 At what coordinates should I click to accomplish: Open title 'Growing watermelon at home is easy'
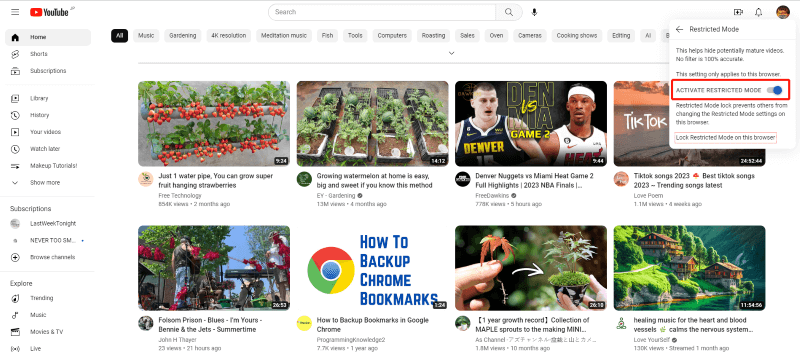click(x=374, y=181)
